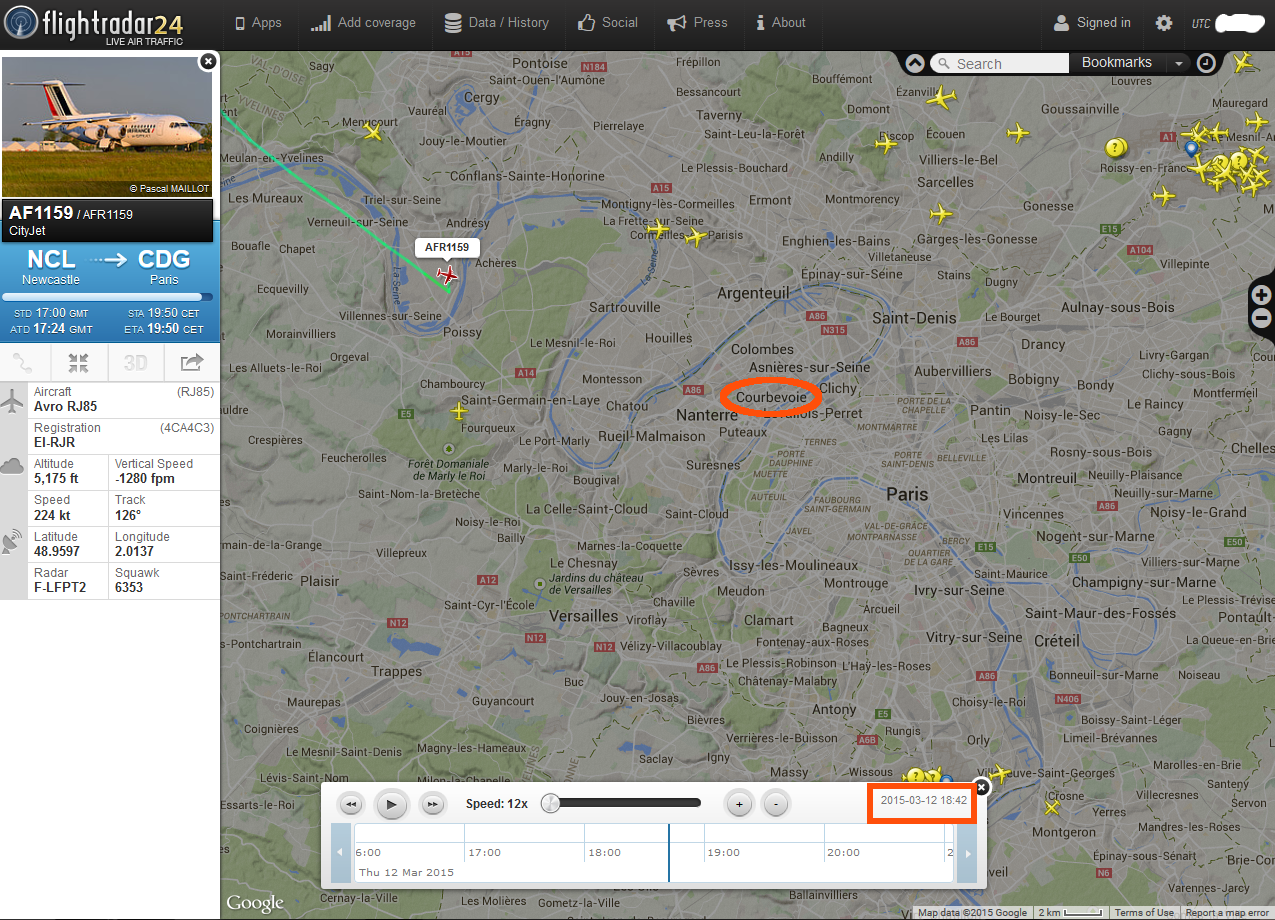Viewport: 1275px width, 920px height.
Task: Click the playback speed slider handle
Action: click(x=549, y=803)
